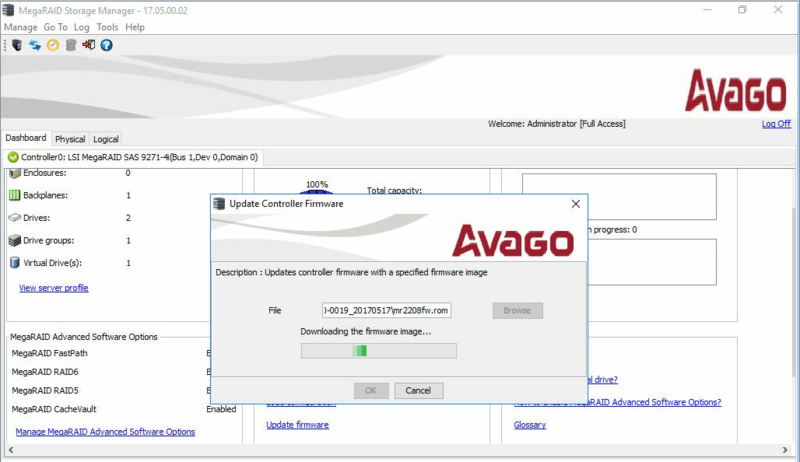Open the Log menu
800x462 pixels.
pos(82,27)
